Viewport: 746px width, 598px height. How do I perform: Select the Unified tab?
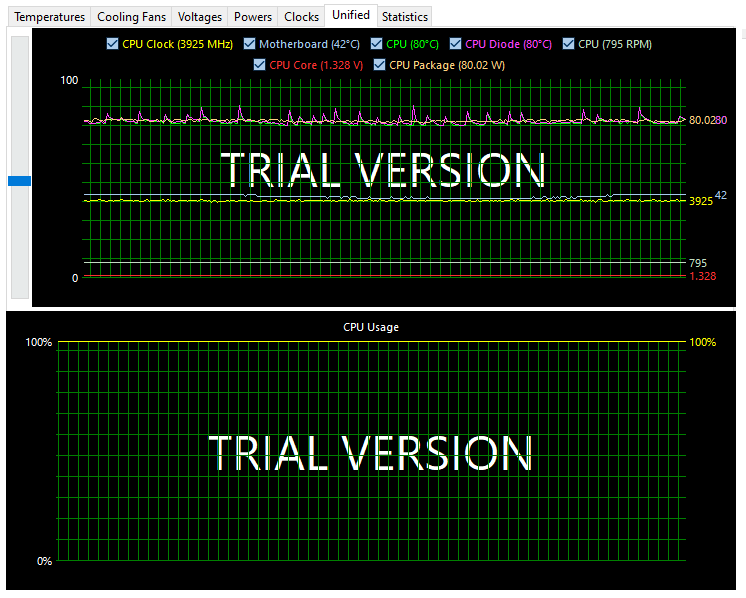click(x=351, y=15)
